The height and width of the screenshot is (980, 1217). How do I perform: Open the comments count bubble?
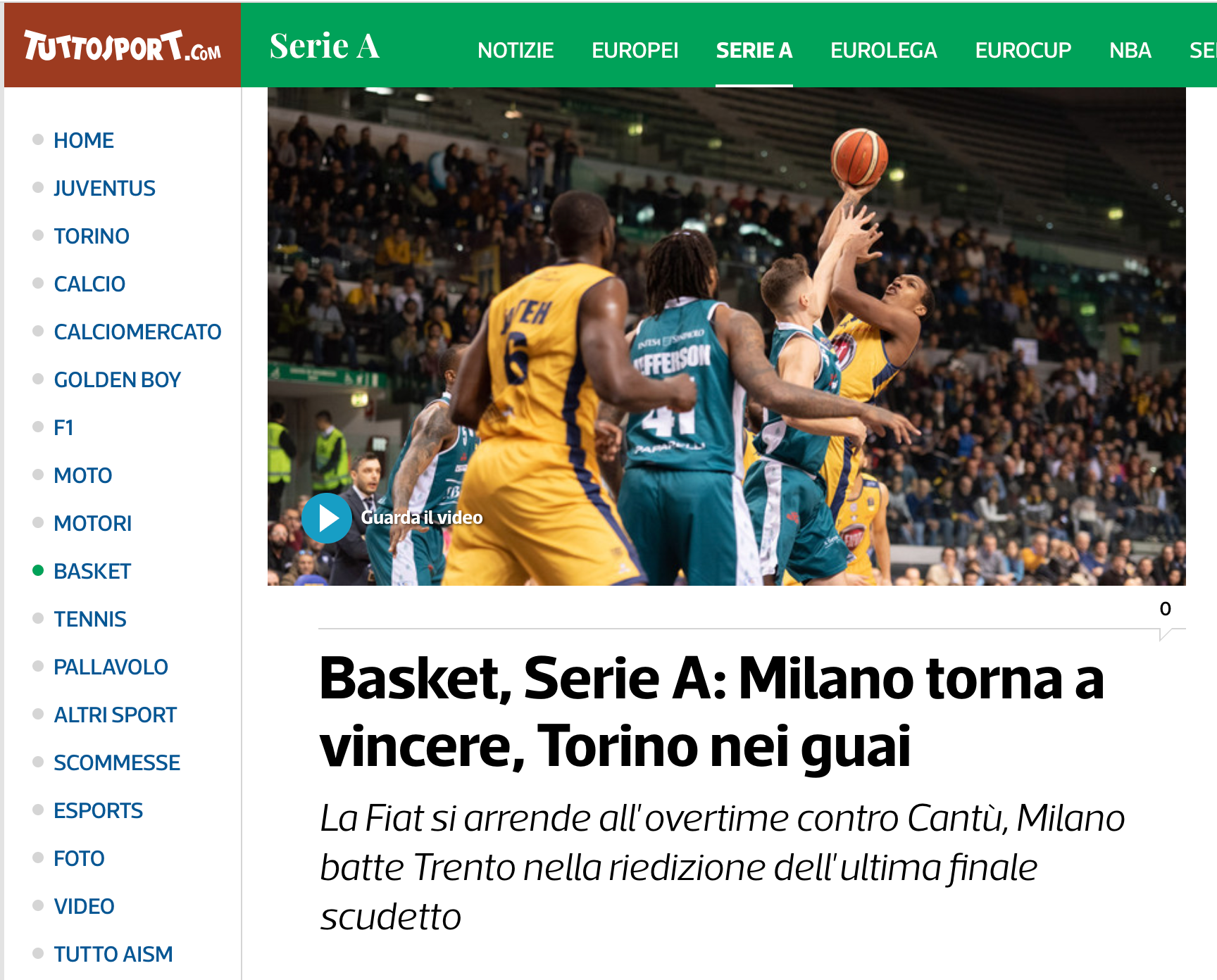pyautogui.click(x=1166, y=610)
